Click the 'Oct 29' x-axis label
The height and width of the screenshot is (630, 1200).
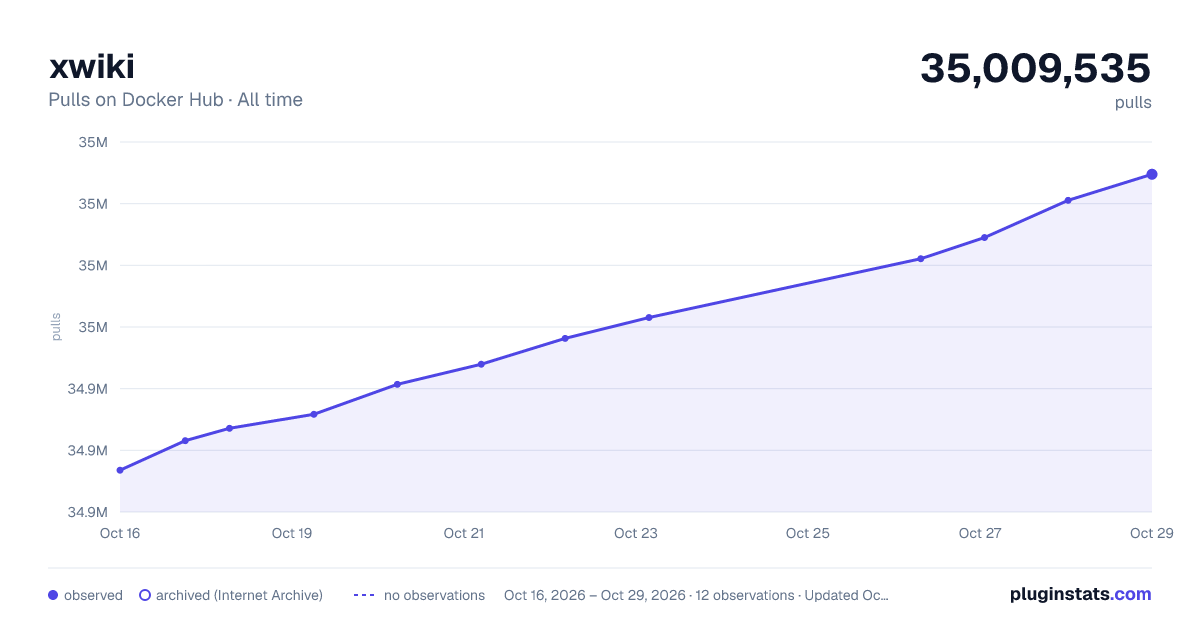tap(1150, 533)
